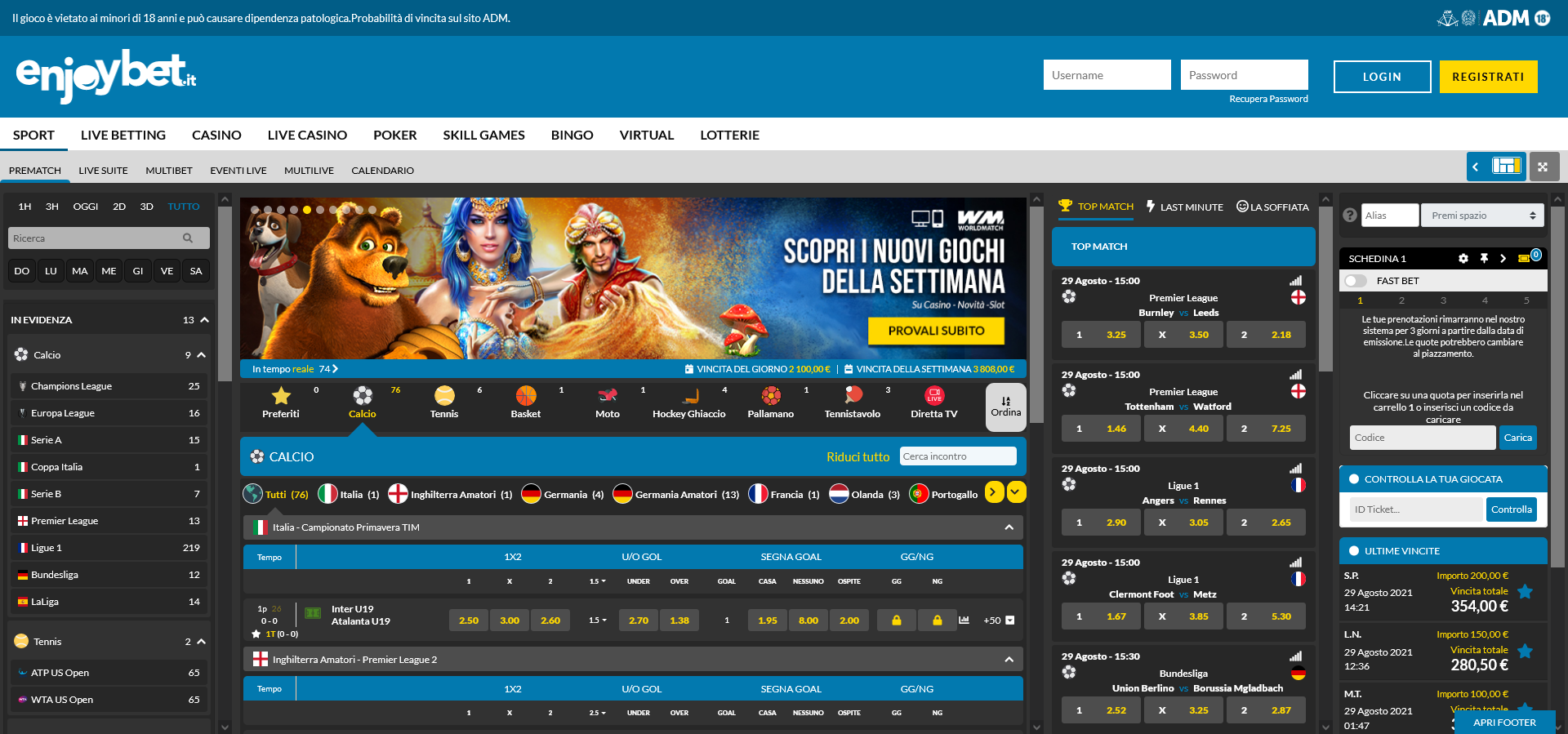This screenshot has width=1568, height=734.
Task: Select the 1H time filter
Action: tap(24, 207)
